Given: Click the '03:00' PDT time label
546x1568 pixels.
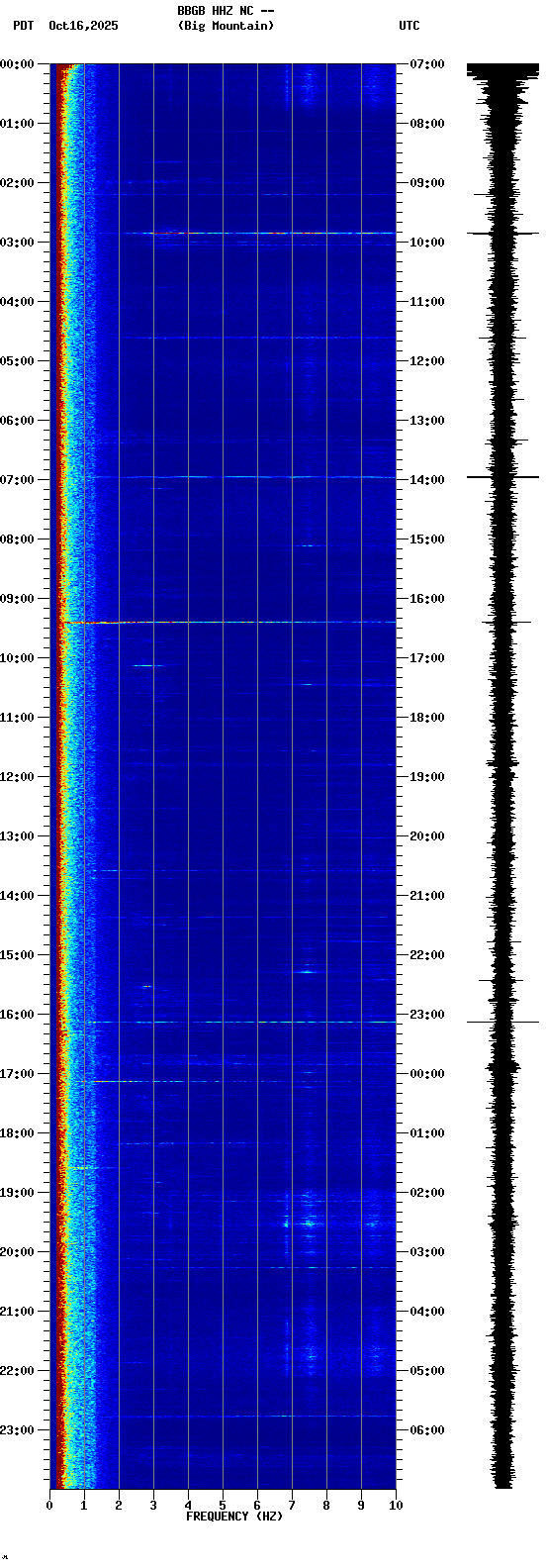Looking at the screenshot, I should click(x=18, y=243).
